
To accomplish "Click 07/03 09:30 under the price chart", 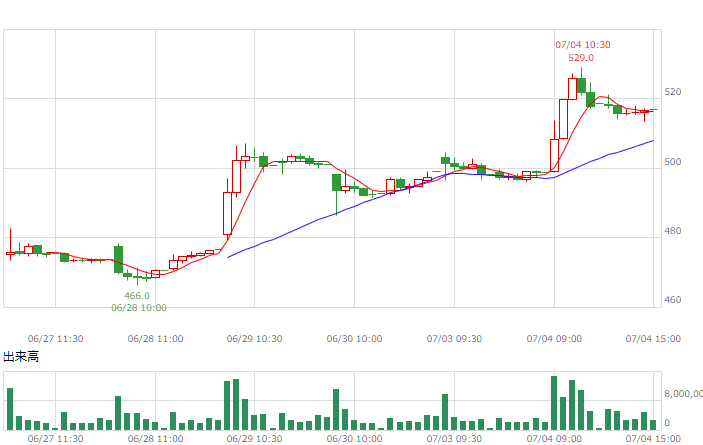I will [454, 339].
